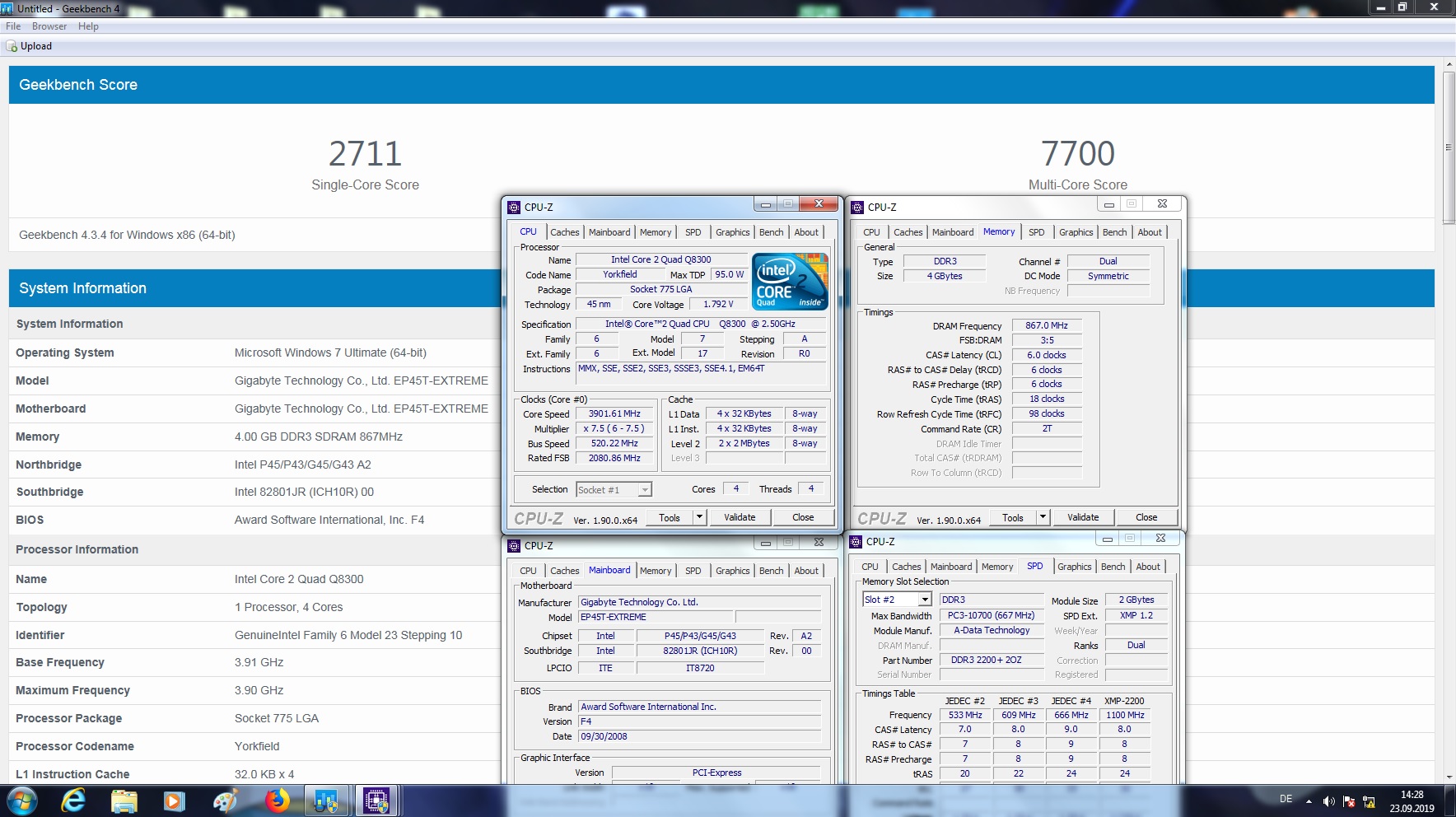The height and width of the screenshot is (817, 1456).
Task: Click the Operating System row value
Action: [330, 352]
